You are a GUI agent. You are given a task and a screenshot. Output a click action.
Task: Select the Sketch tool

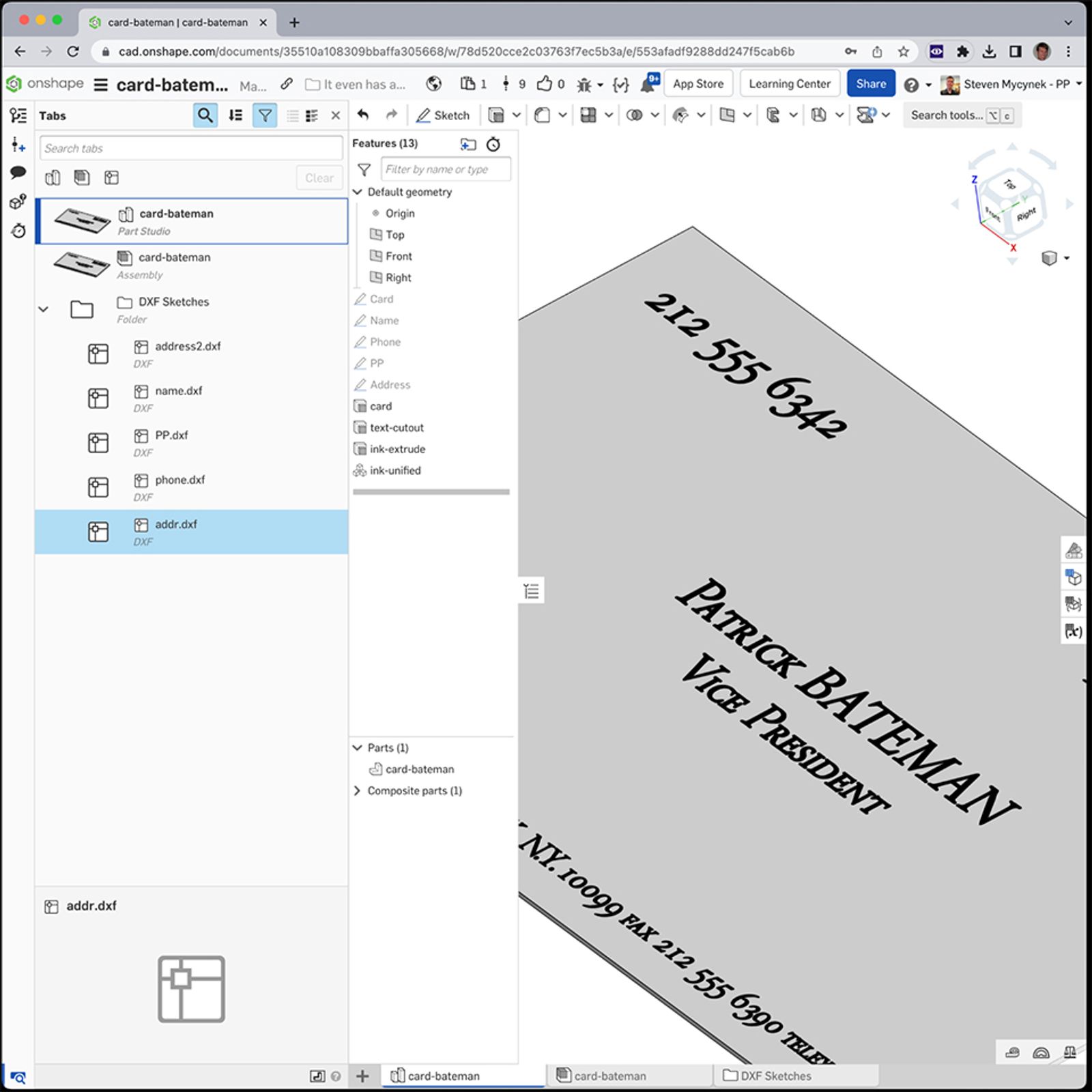[442, 115]
